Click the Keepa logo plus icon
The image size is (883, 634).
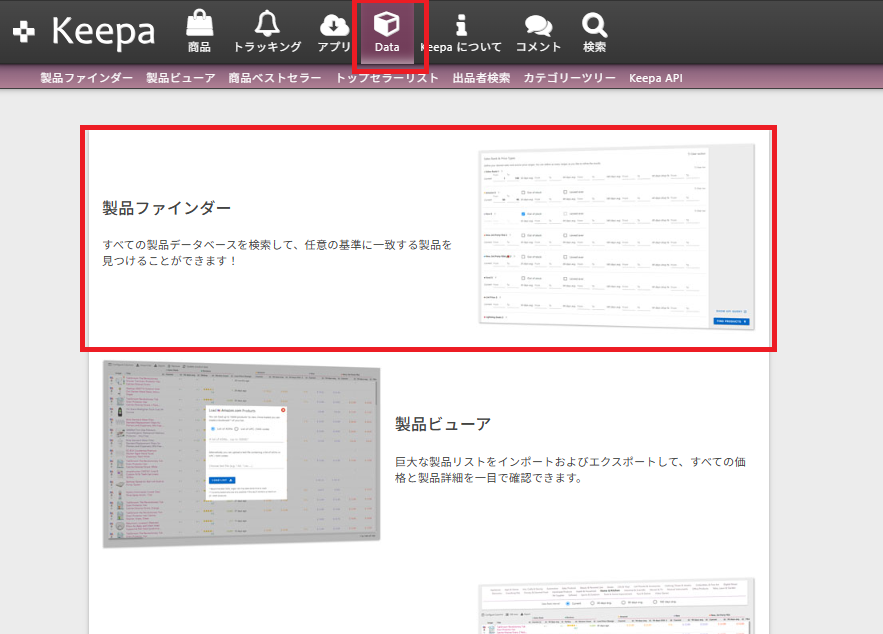point(24,33)
